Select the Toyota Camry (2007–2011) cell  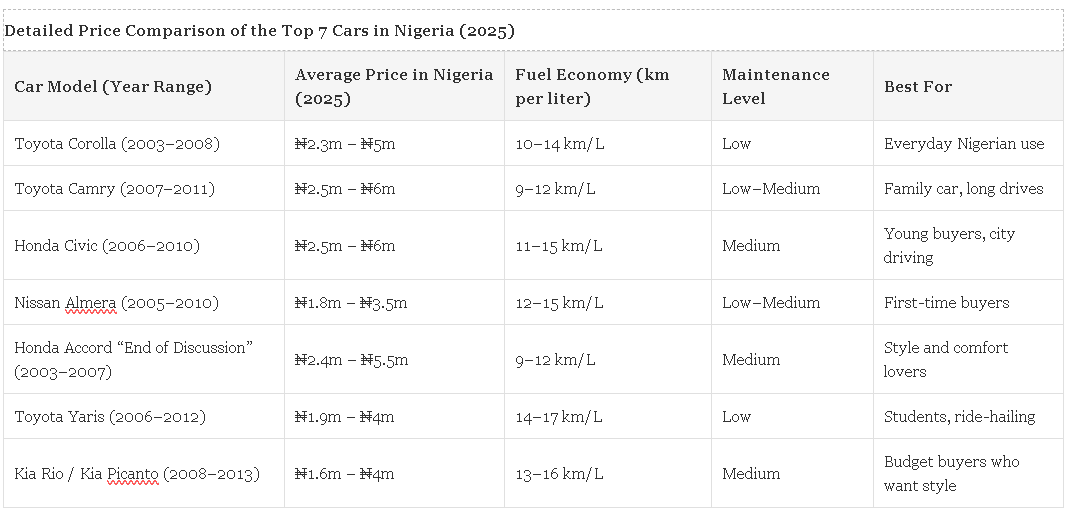pyautogui.click(x=114, y=189)
